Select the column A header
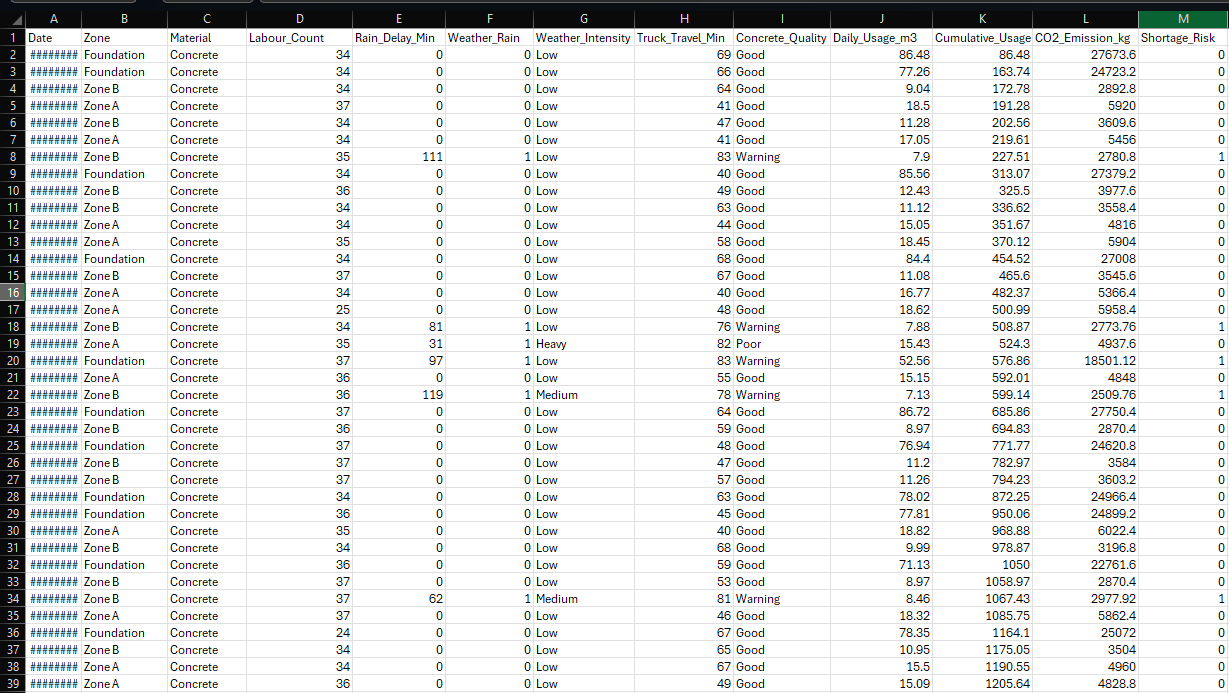1229x693 pixels. 53,19
